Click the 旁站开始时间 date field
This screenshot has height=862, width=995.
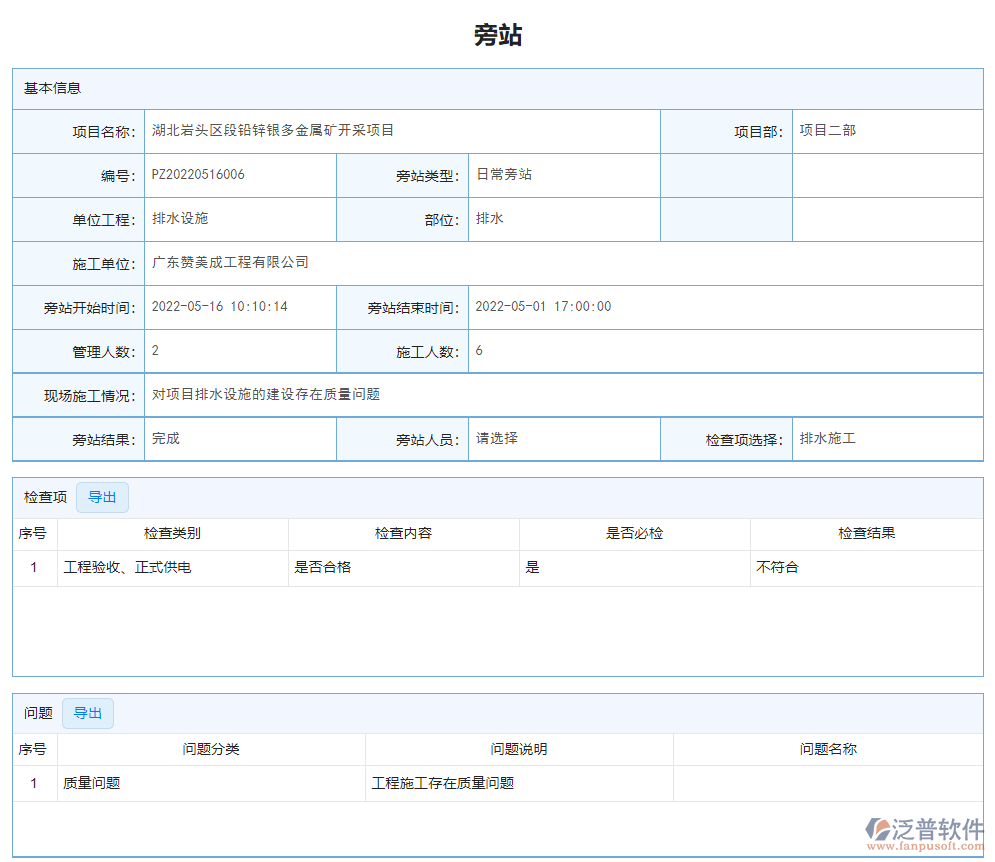[240, 306]
